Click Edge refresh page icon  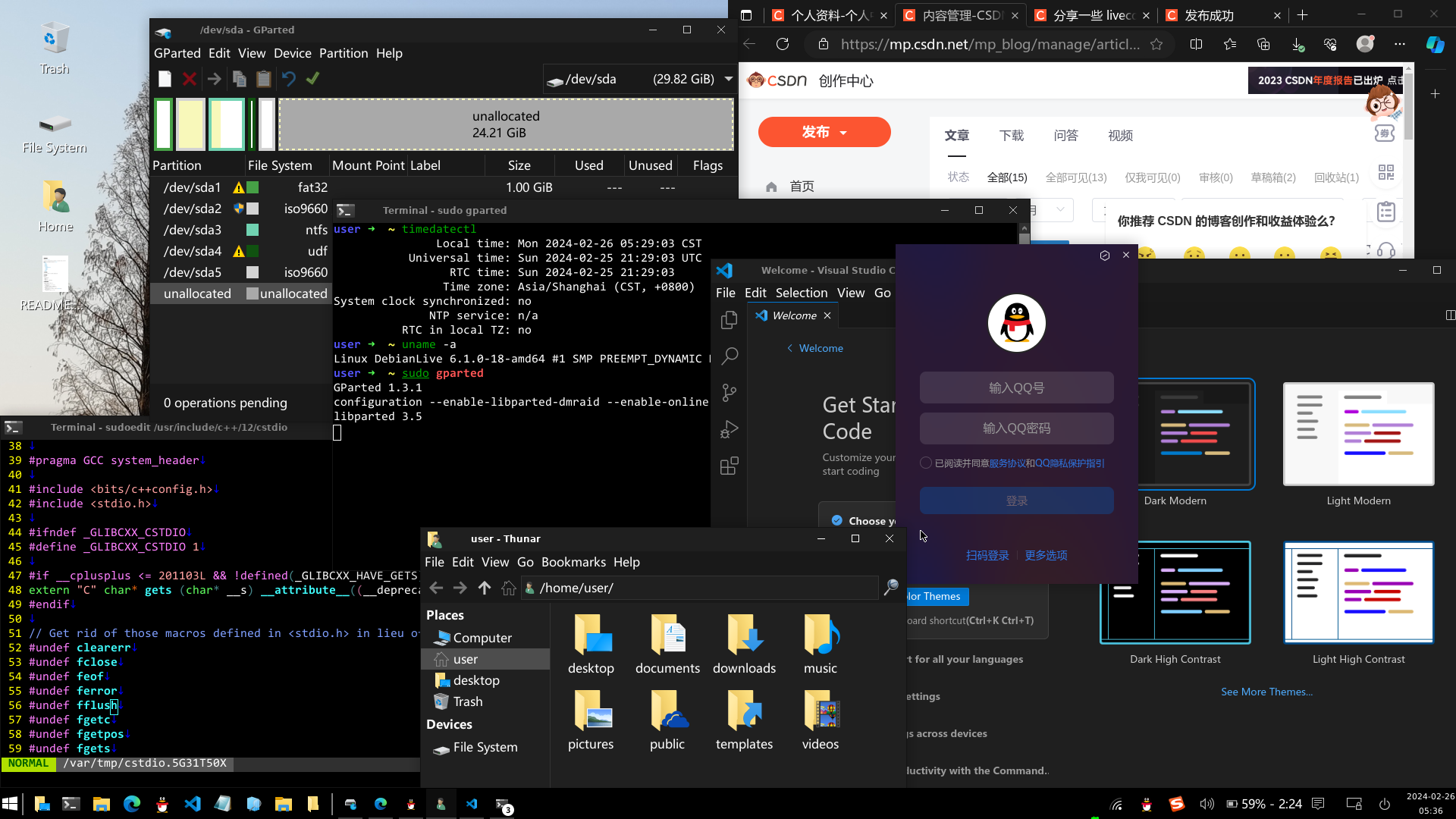tap(783, 44)
